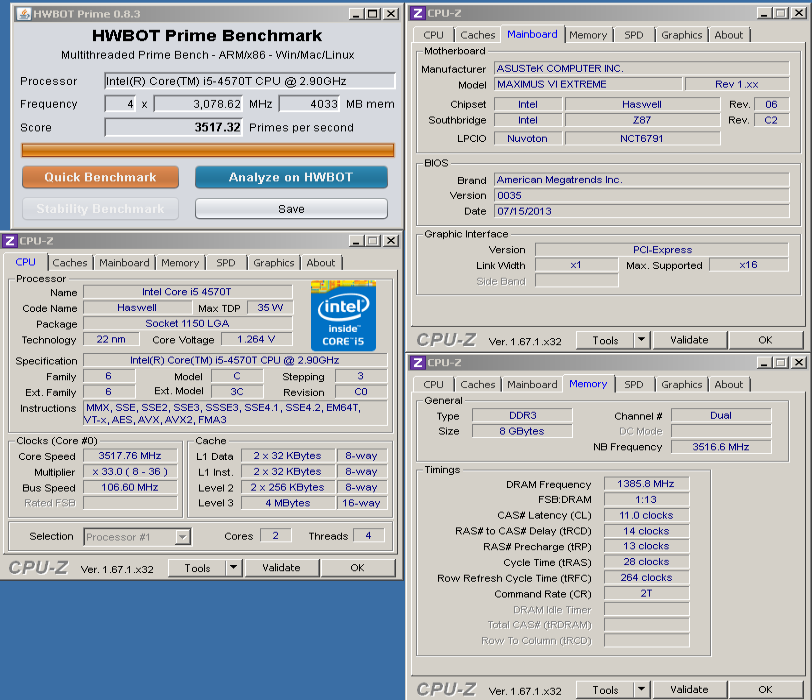Click NCT6791 LPCIO field
Screen dimensions: 812x700
point(642,138)
